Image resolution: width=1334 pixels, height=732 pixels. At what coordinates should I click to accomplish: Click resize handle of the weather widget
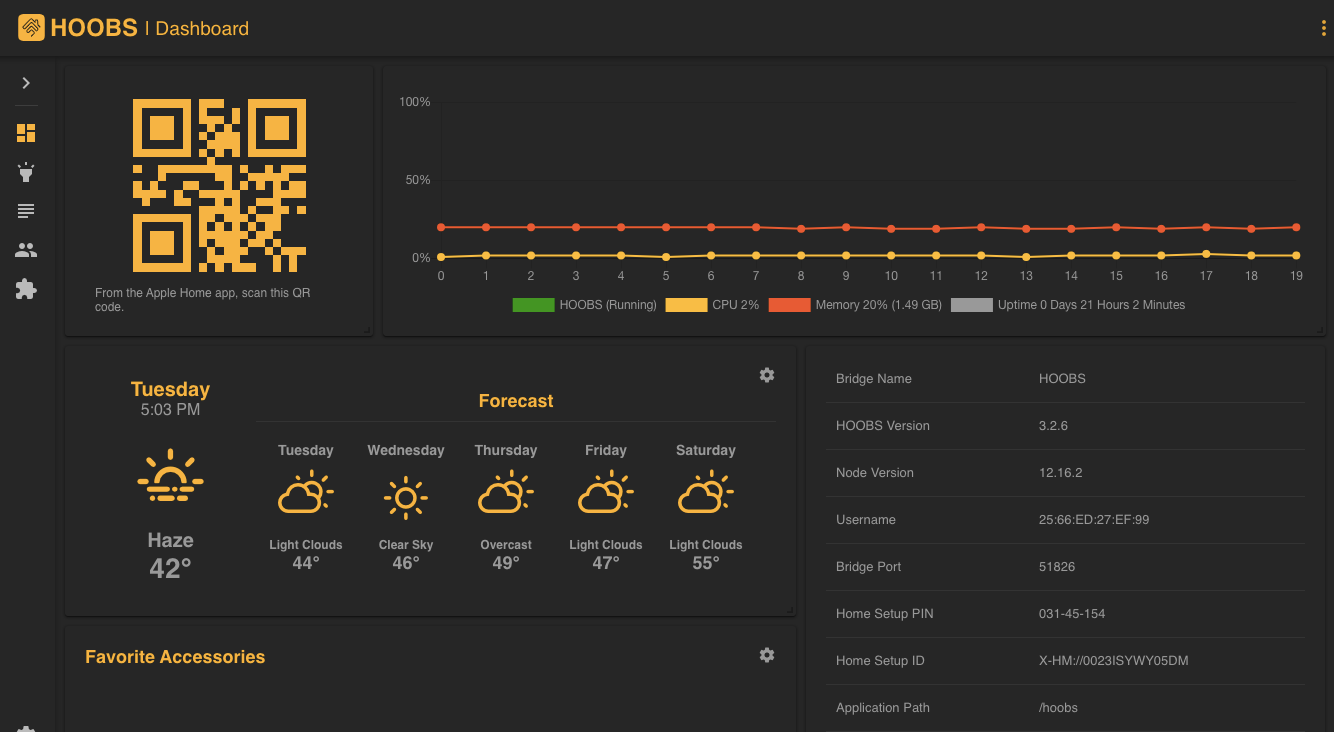click(x=790, y=610)
